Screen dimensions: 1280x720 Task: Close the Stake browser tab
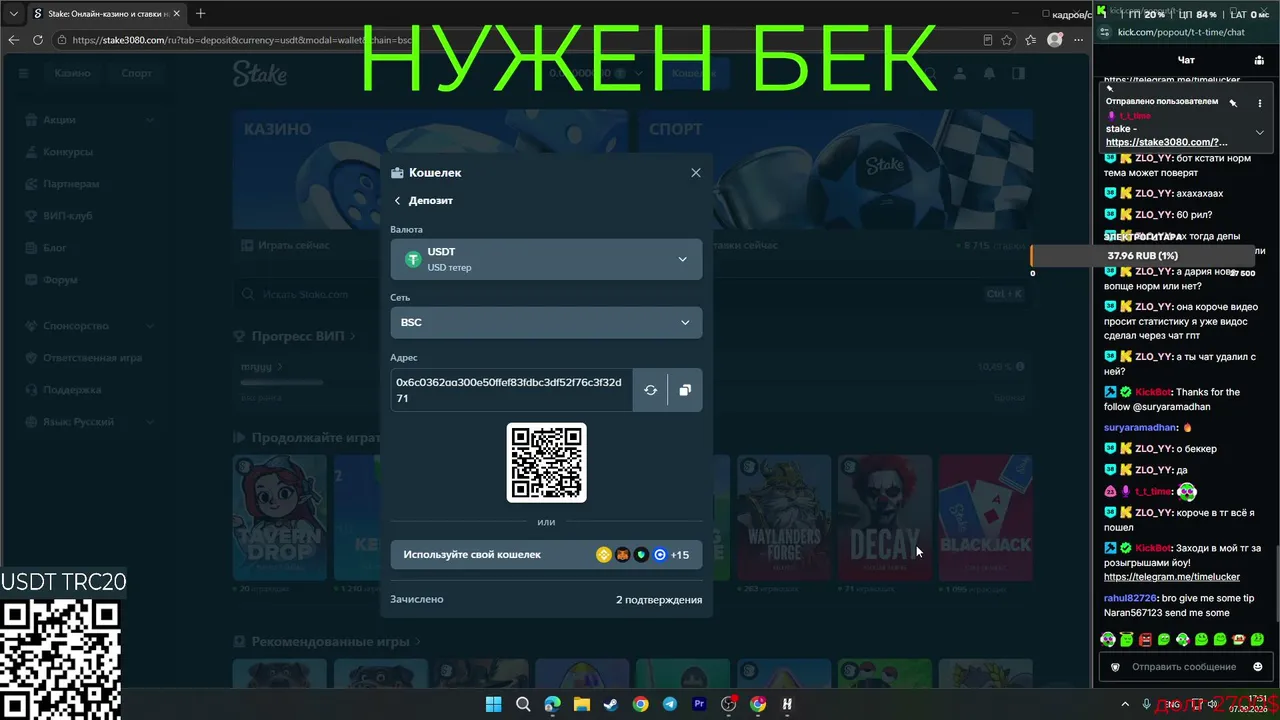click(x=177, y=14)
